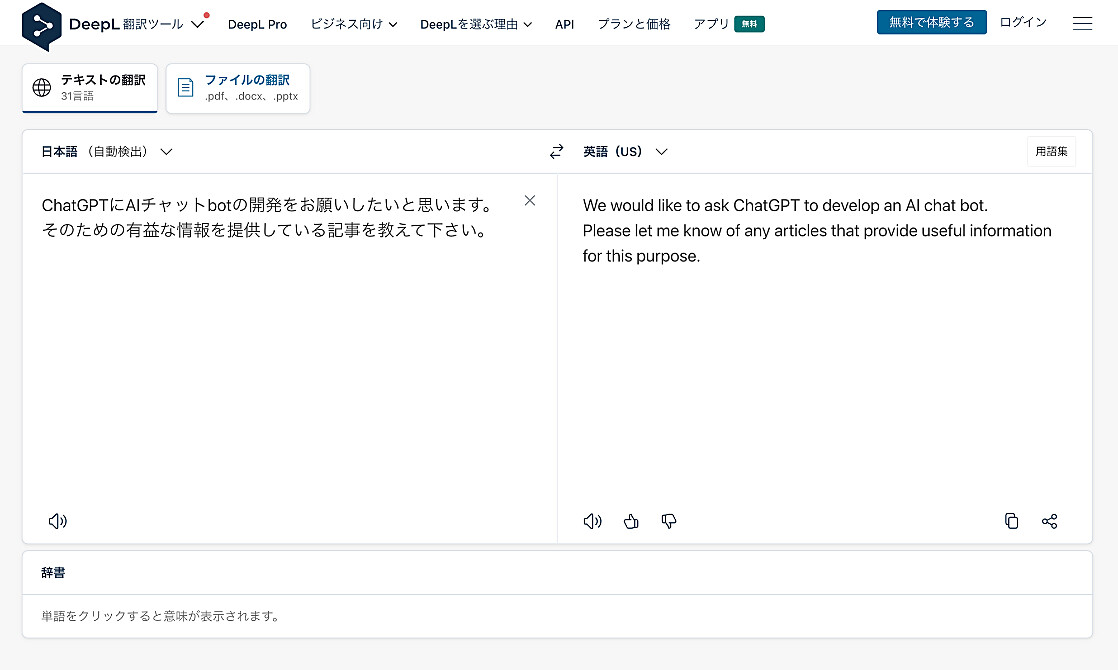
Task: Listen to the English translation audio
Action: pos(593,521)
